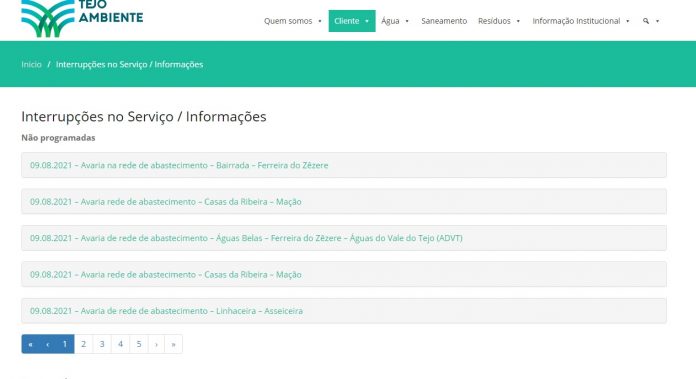This screenshot has height=379, width=696.
Task: Expand the Informação Institucional menu arrow
Action: [x=628, y=21]
